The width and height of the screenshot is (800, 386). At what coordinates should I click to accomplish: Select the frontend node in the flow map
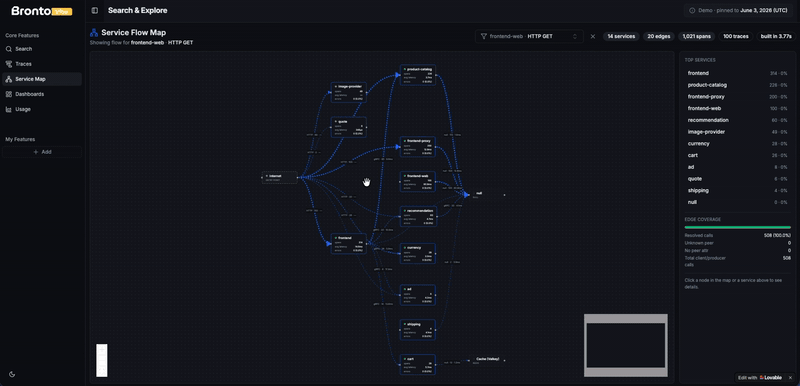pos(348,244)
